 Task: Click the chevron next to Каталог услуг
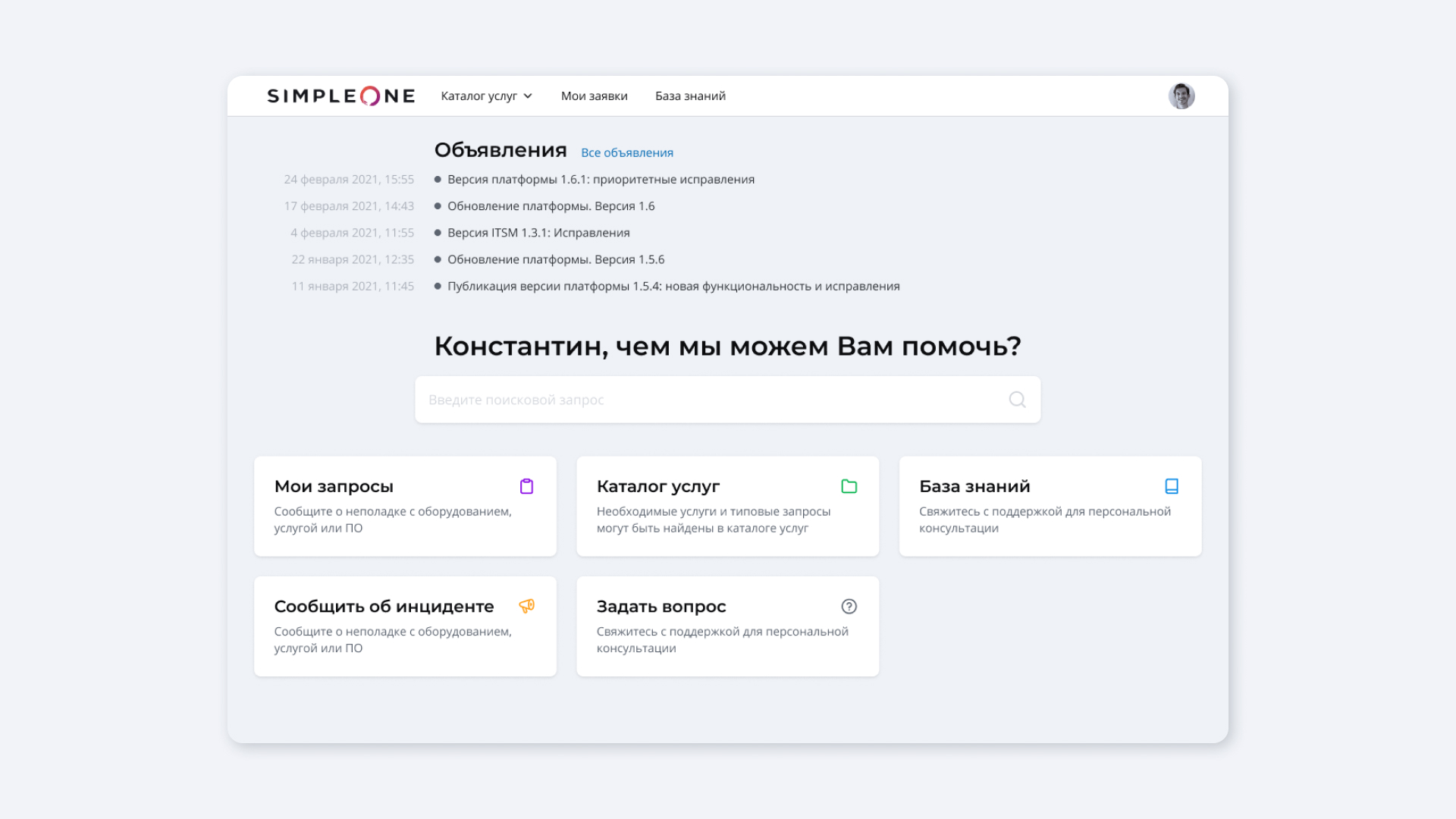pos(528,96)
